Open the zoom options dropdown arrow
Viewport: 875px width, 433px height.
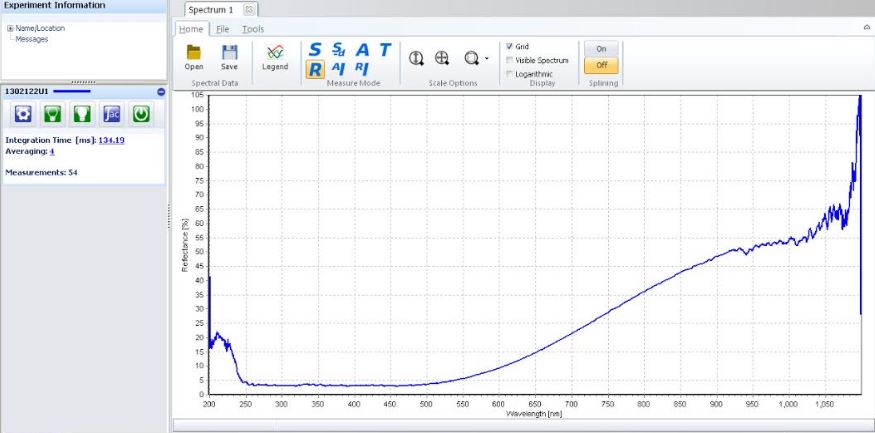[486, 60]
